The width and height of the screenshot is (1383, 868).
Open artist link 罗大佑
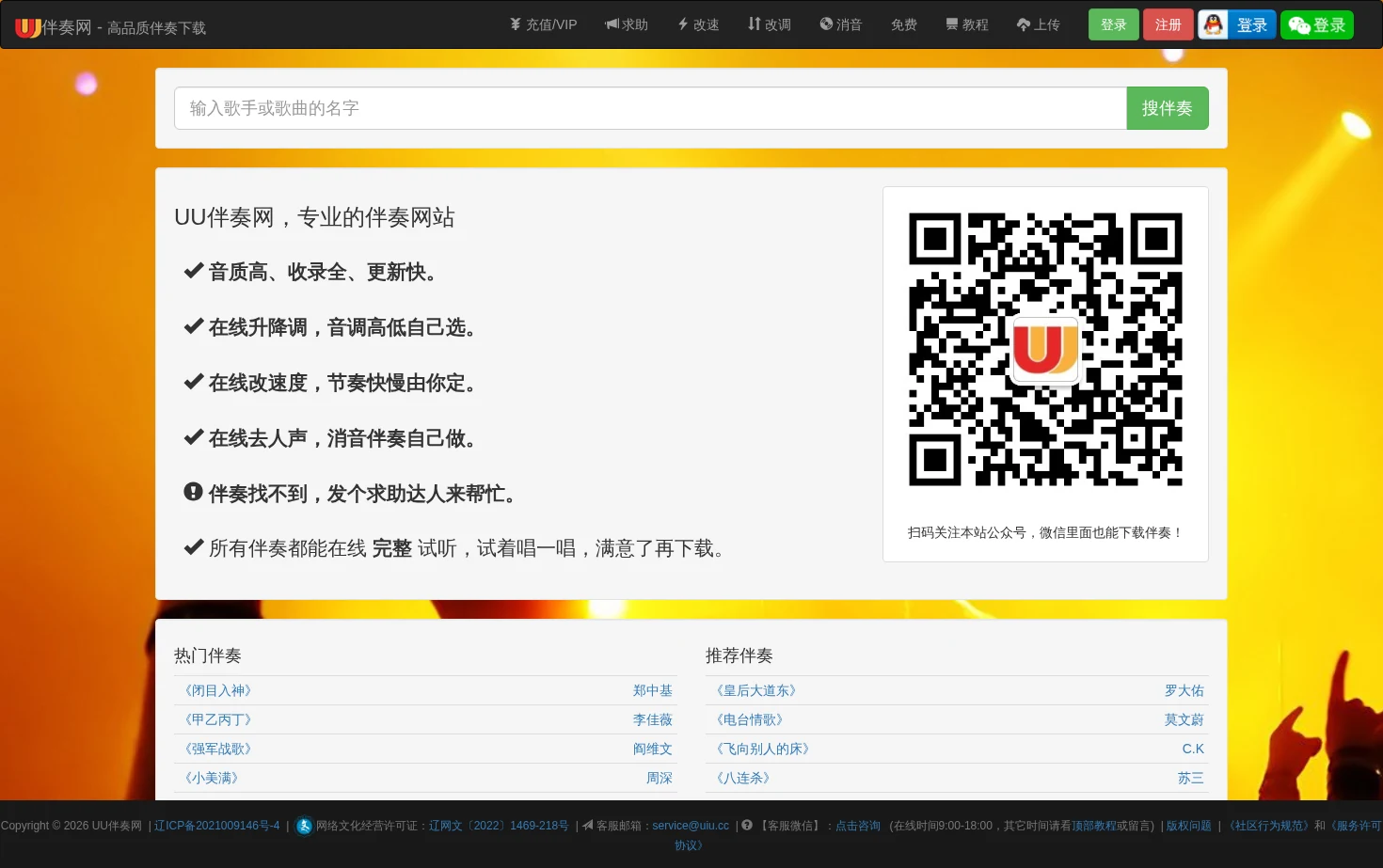pyautogui.click(x=1184, y=690)
